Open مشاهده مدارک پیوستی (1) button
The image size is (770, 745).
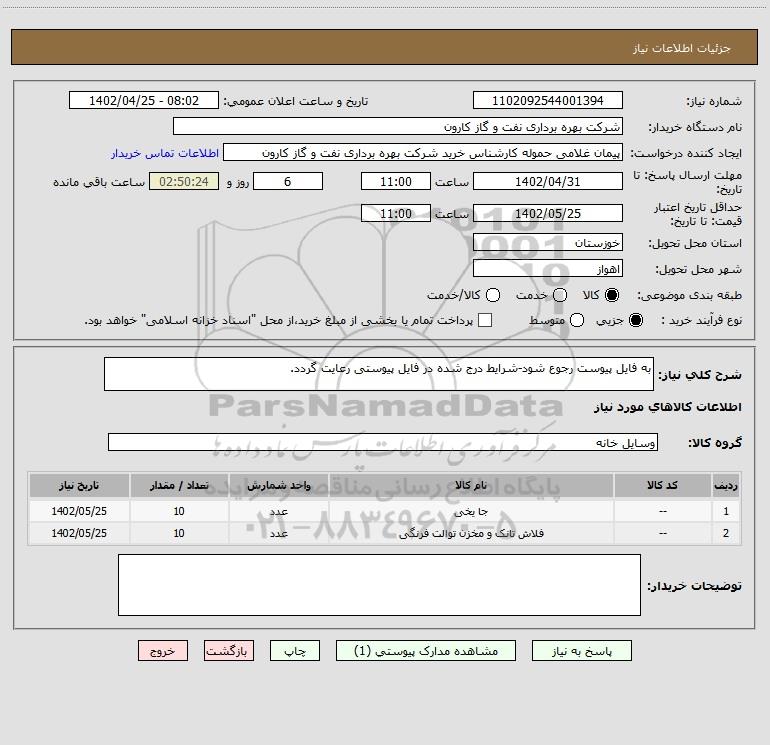click(x=426, y=651)
